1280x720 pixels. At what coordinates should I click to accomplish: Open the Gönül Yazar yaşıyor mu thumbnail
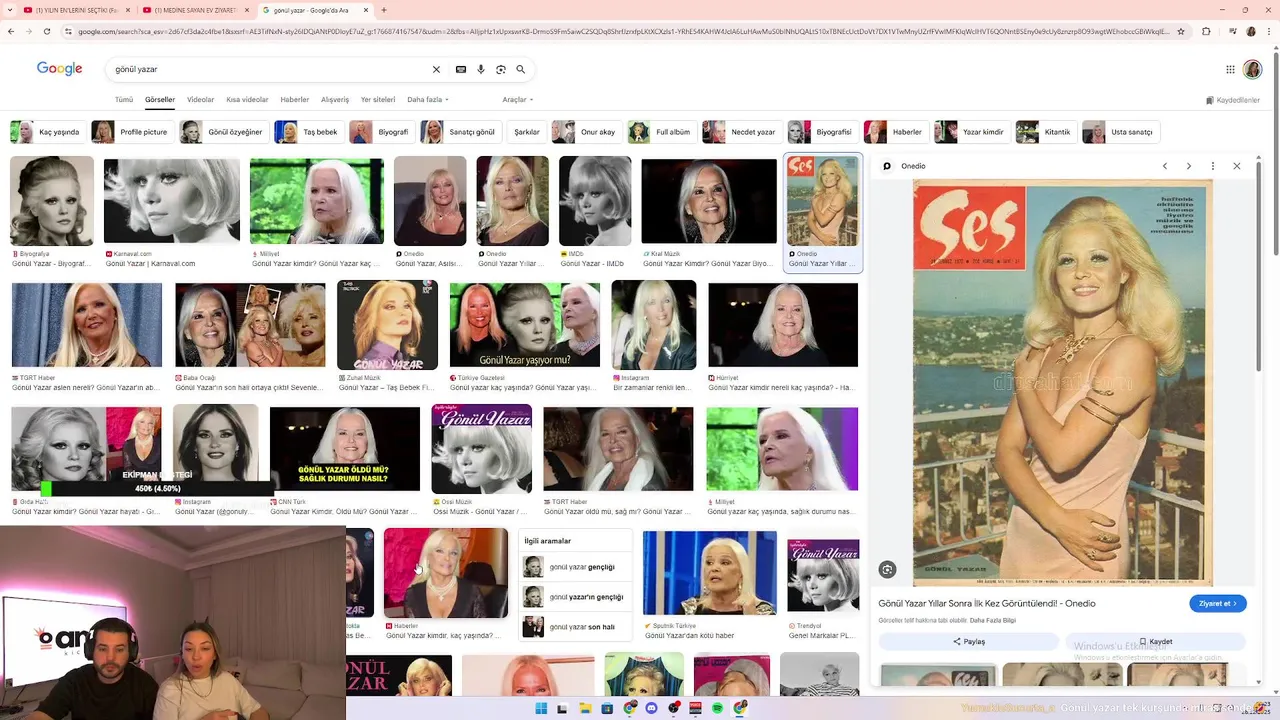(524, 325)
